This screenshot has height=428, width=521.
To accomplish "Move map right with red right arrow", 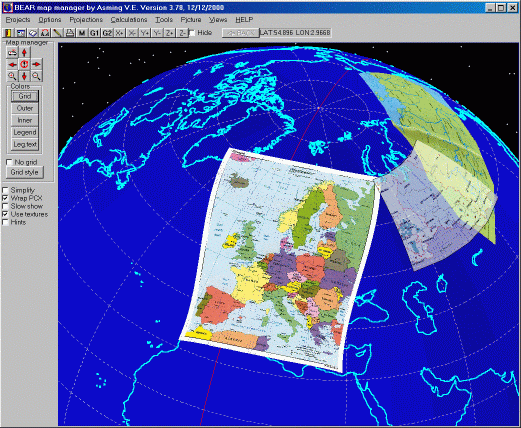I will 36,64.
